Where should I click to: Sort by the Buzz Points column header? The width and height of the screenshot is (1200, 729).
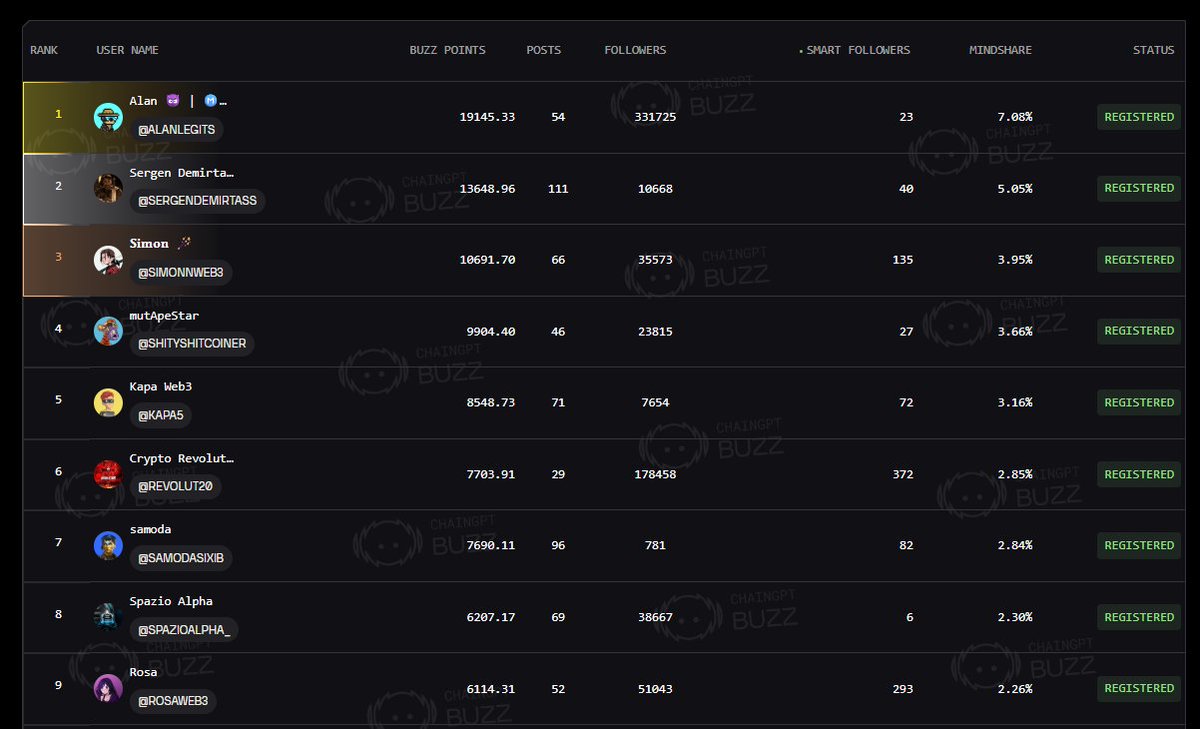[447, 50]
